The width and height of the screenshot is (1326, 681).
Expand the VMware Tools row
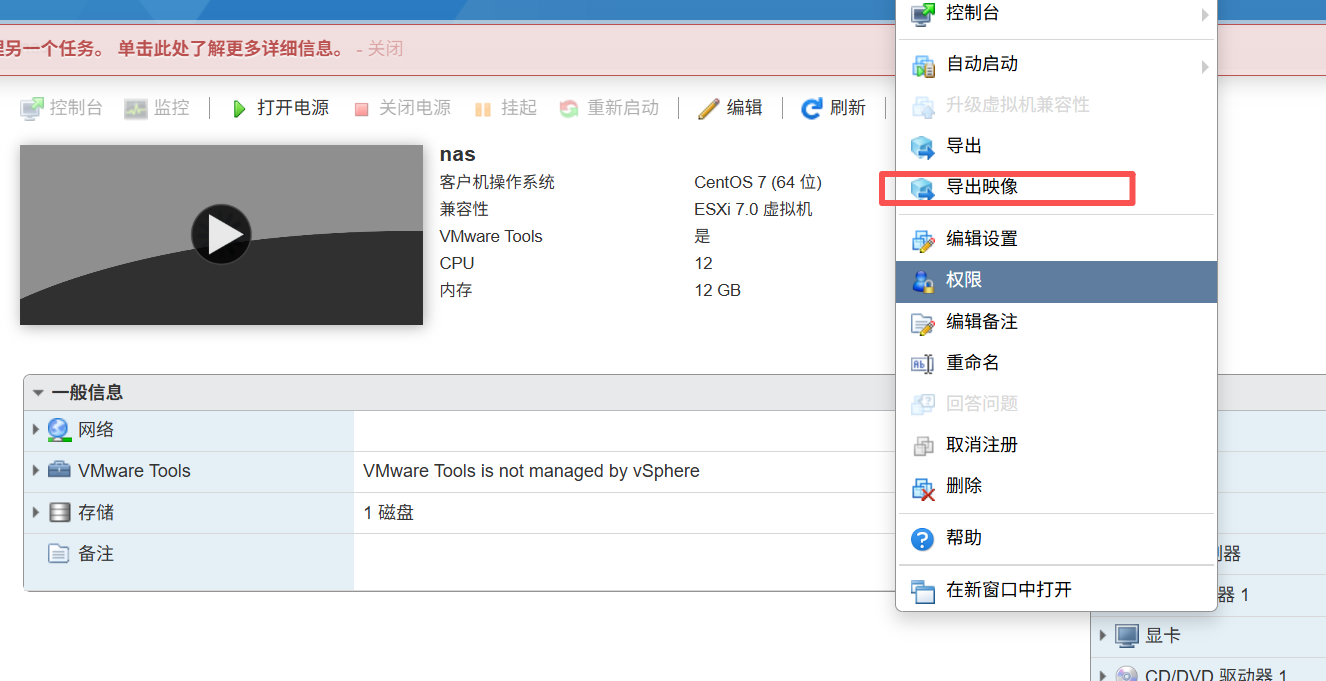[x=36, y=470]
